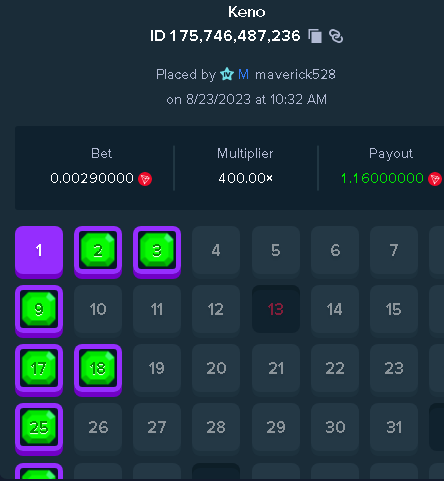
Task: Click the Tron coin icon beside Bet amount
Action: coord(145,179)
